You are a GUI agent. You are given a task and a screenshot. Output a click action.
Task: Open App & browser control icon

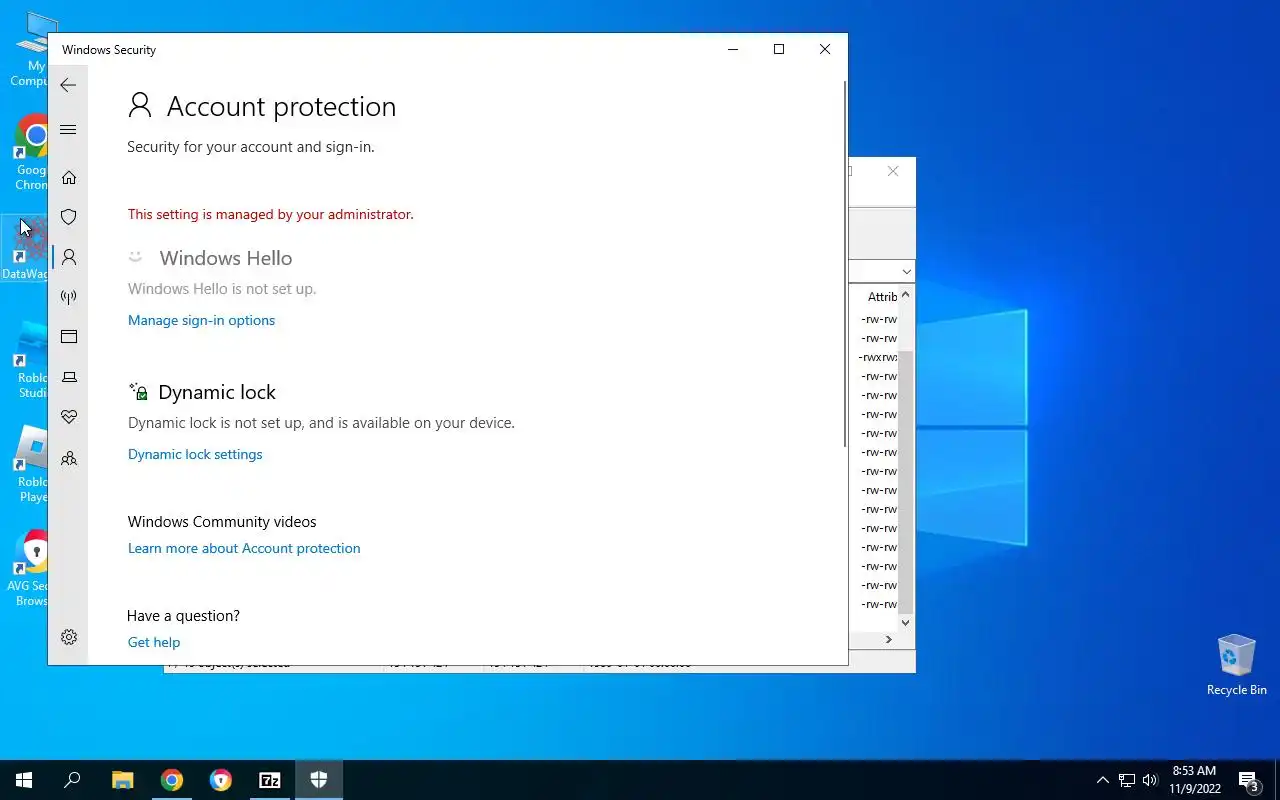coord(69,337)
